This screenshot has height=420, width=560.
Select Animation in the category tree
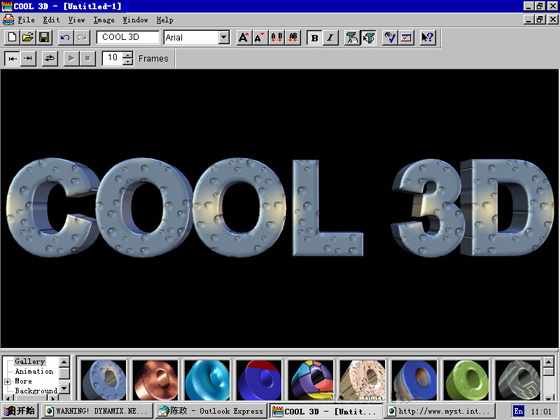point(34,371)
